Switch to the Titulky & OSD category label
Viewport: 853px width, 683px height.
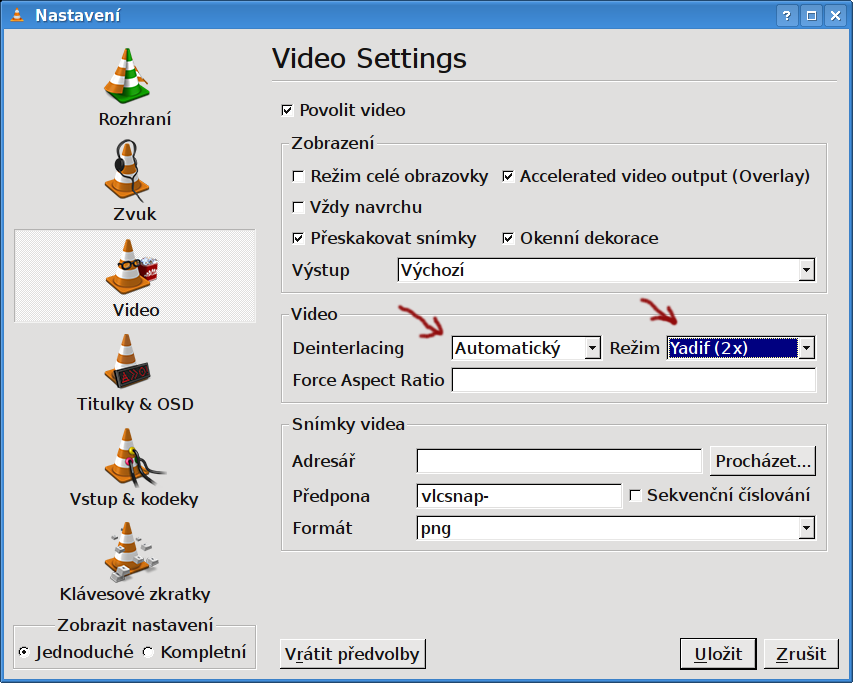click(135, 404)
